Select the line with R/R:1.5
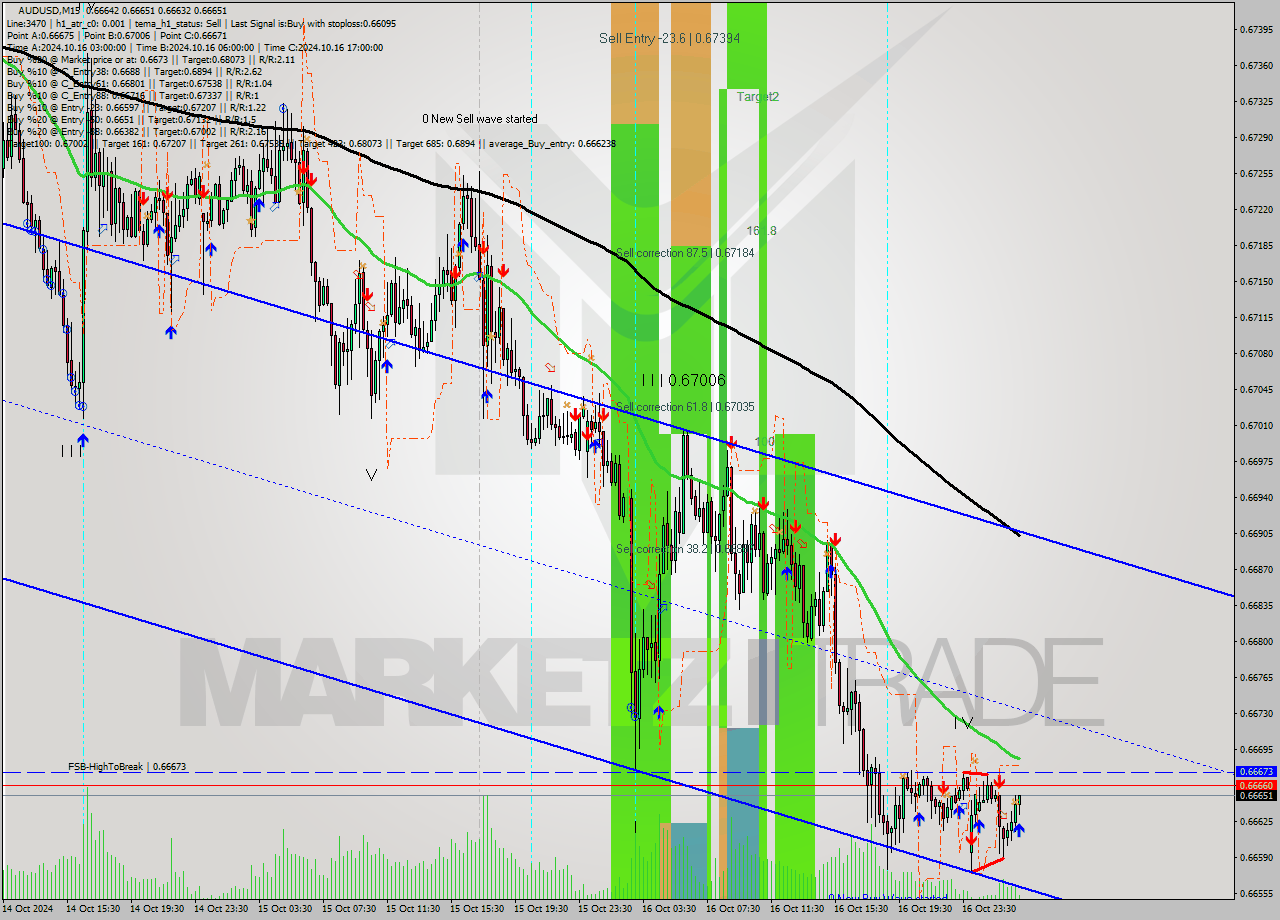This screenshot has width=1280, height=920. tap(131, 119)
